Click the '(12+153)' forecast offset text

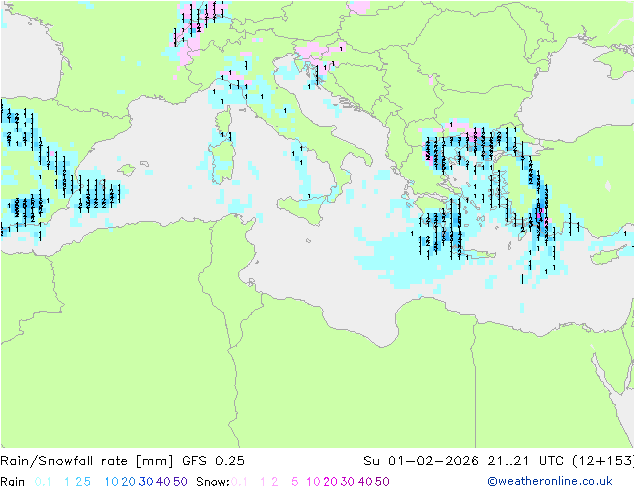pos(603,461)
